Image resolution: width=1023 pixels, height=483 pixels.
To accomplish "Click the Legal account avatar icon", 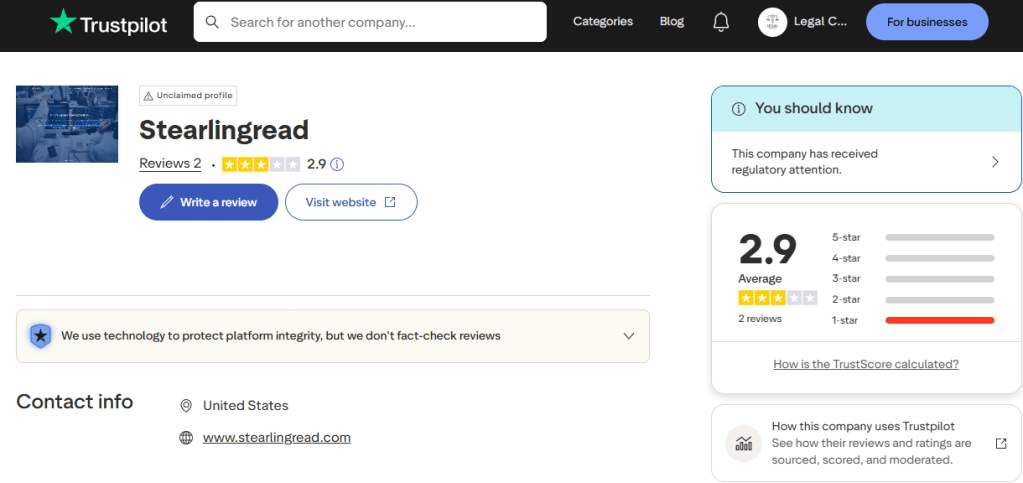I will click(772, 22).
